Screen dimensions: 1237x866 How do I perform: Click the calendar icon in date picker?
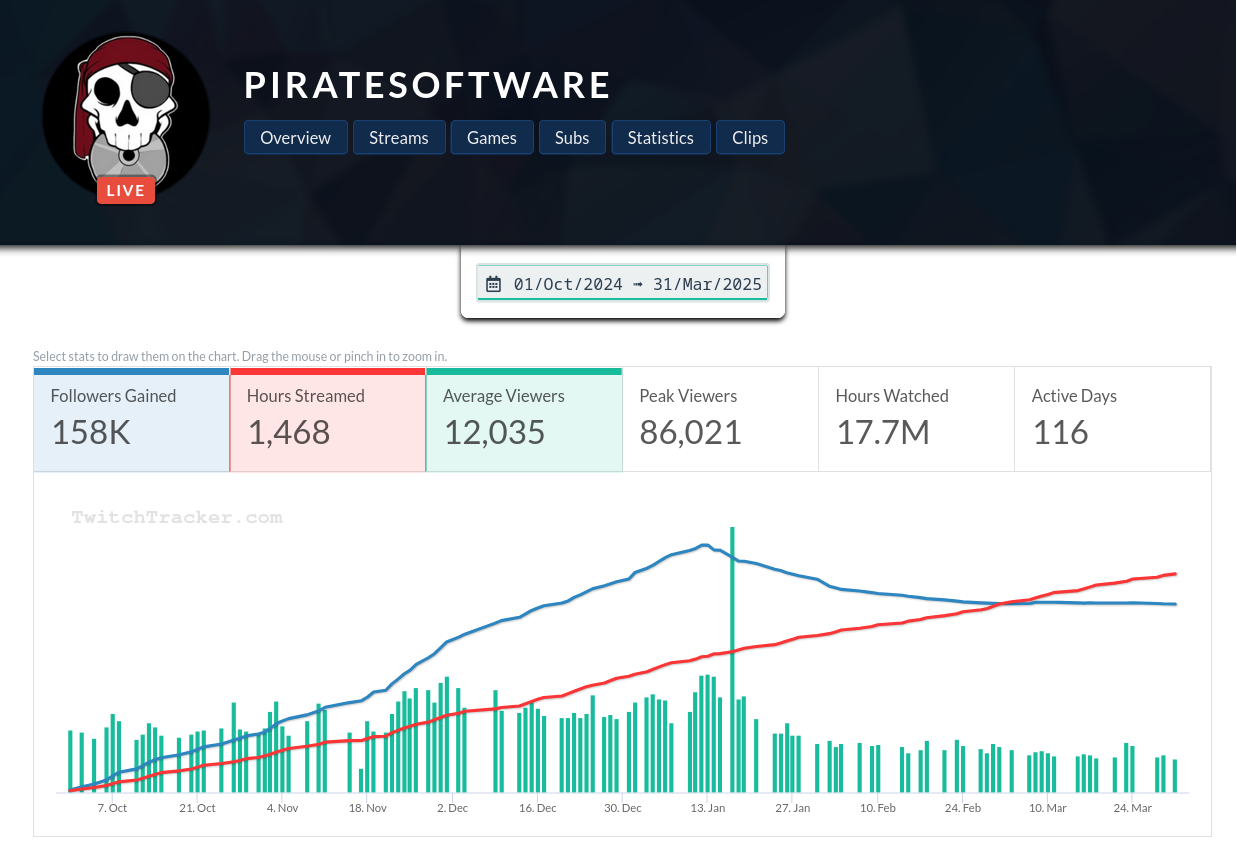pyautogui.click(x=493, y=284)
